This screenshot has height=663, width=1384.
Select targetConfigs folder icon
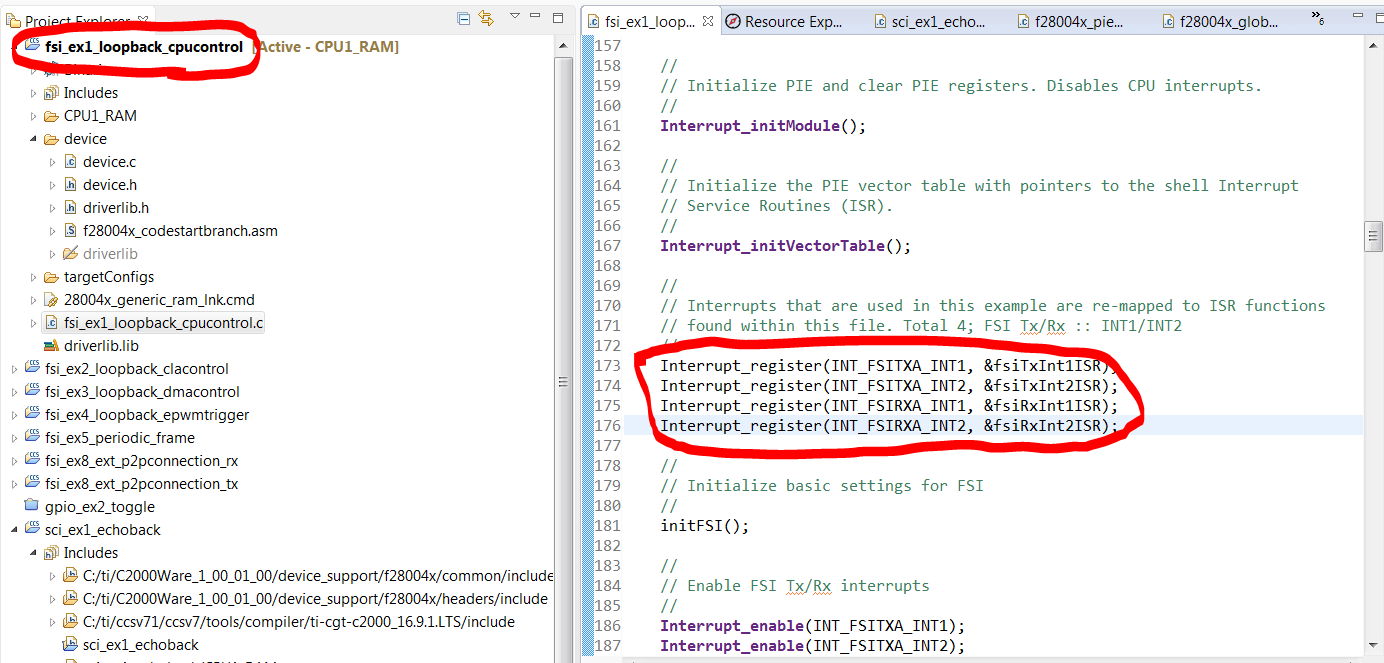tap(51, 277)
